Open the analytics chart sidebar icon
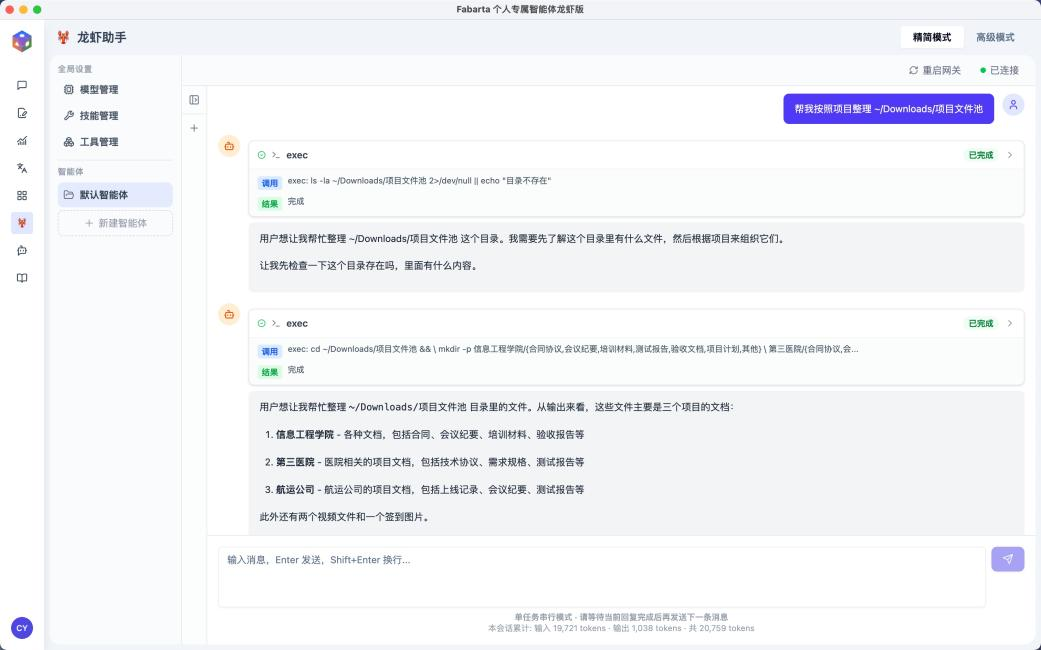The width and height of the screenshot is (1041, 650). [22, 140]
